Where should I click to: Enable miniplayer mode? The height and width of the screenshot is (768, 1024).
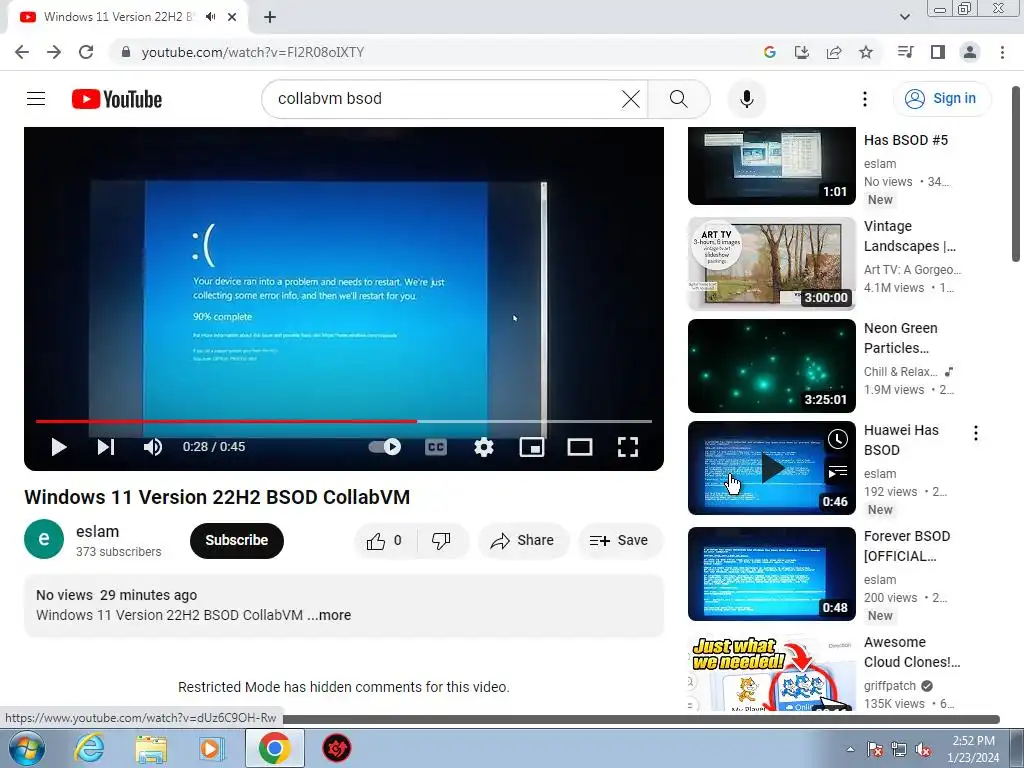(532, 447)
